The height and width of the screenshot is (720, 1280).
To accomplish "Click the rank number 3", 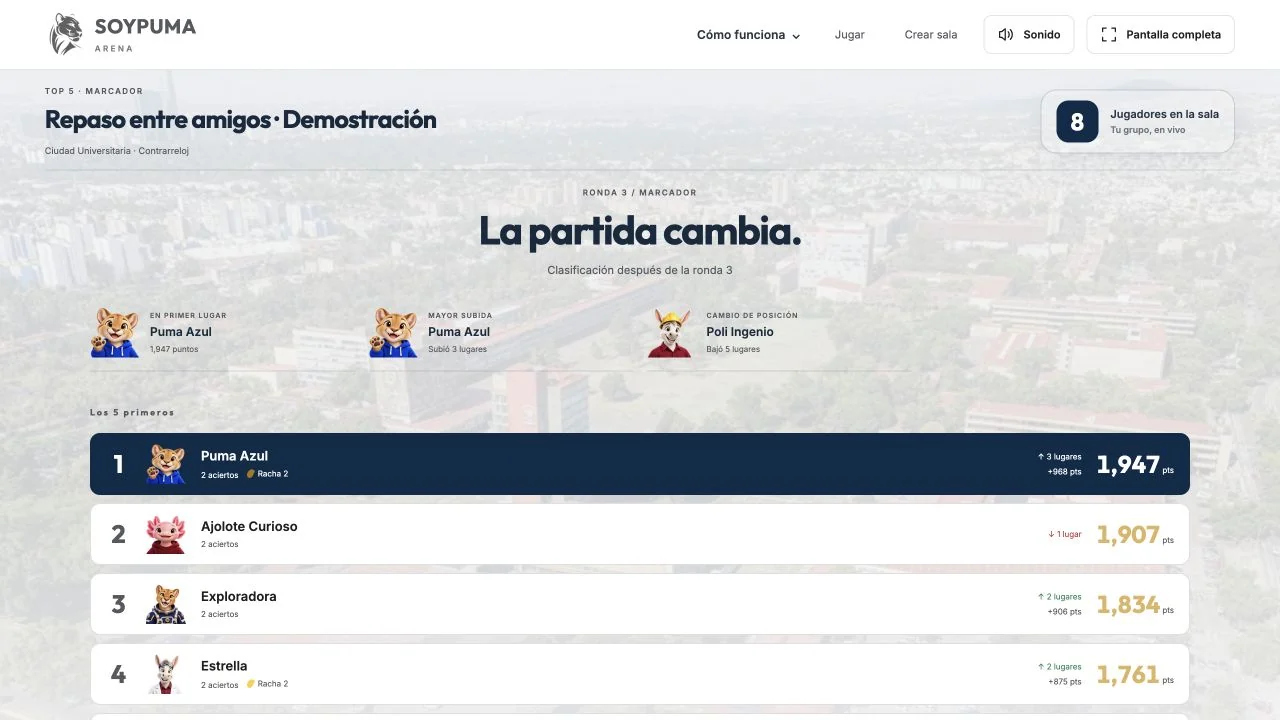I will [118, 604].
